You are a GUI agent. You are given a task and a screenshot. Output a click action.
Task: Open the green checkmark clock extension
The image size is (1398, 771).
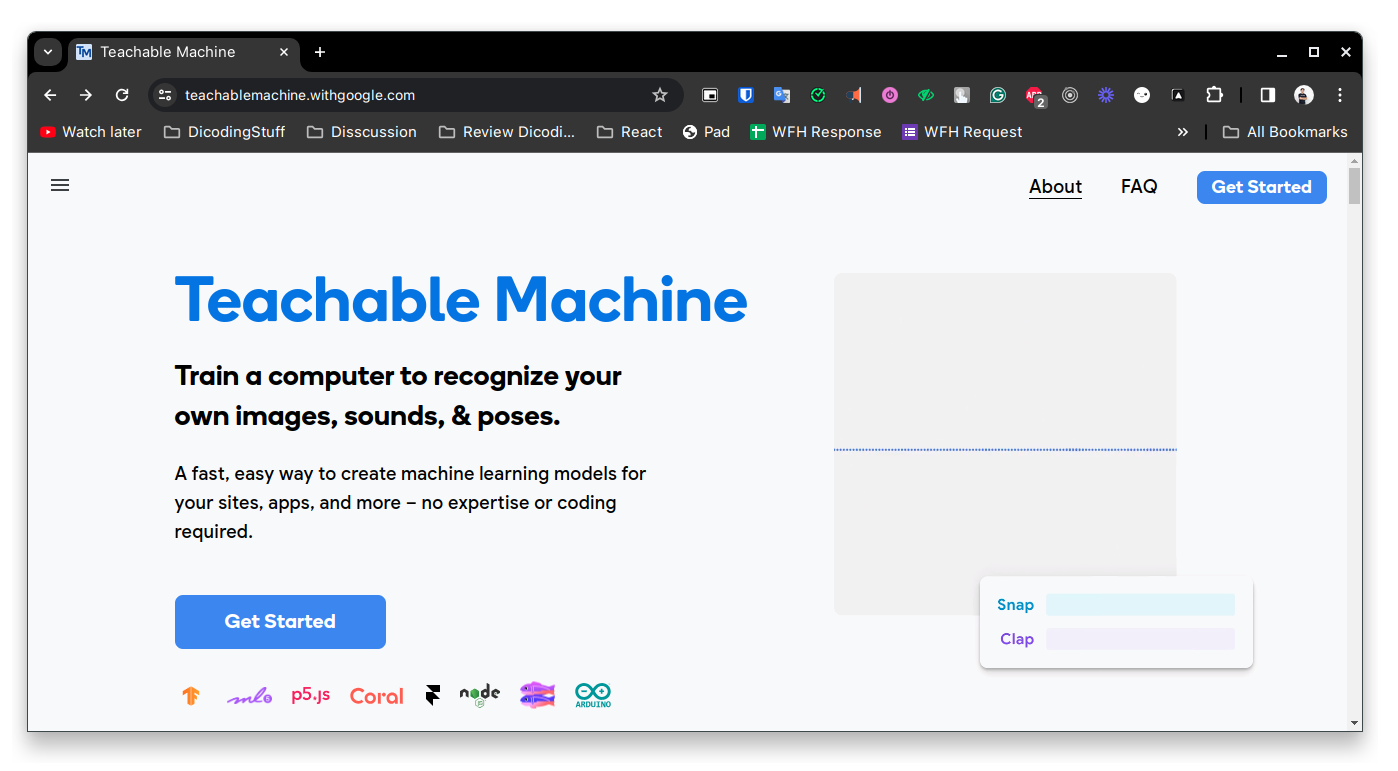(x=818, y=95)
